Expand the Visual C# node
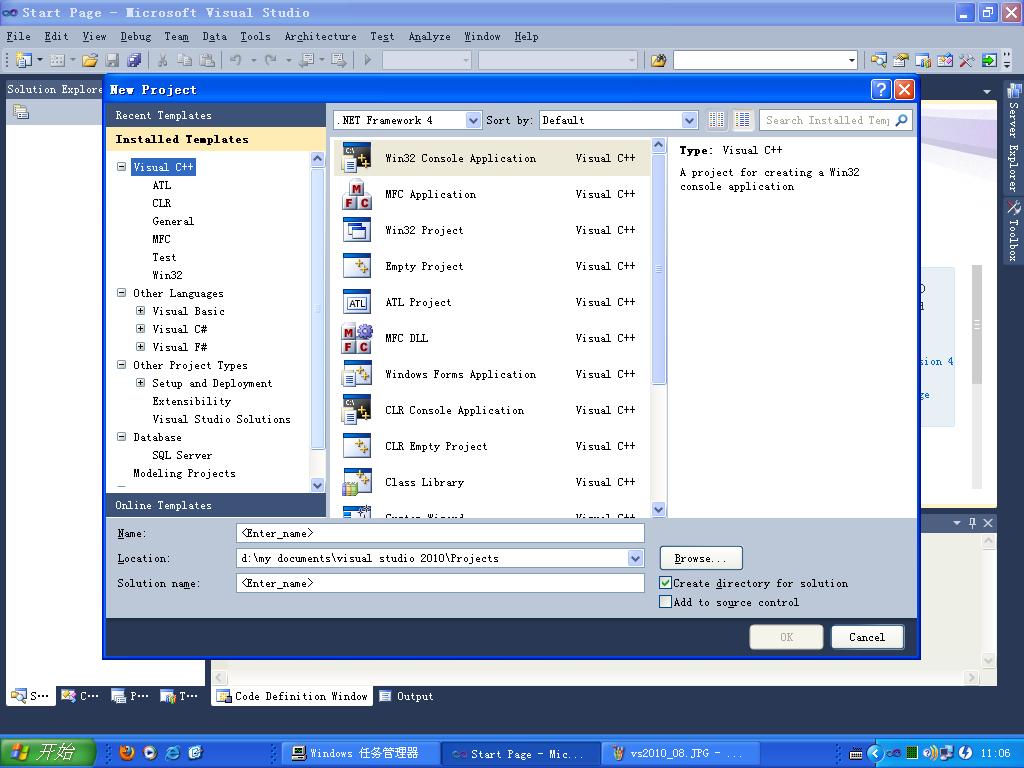 (x=140, y=328)
